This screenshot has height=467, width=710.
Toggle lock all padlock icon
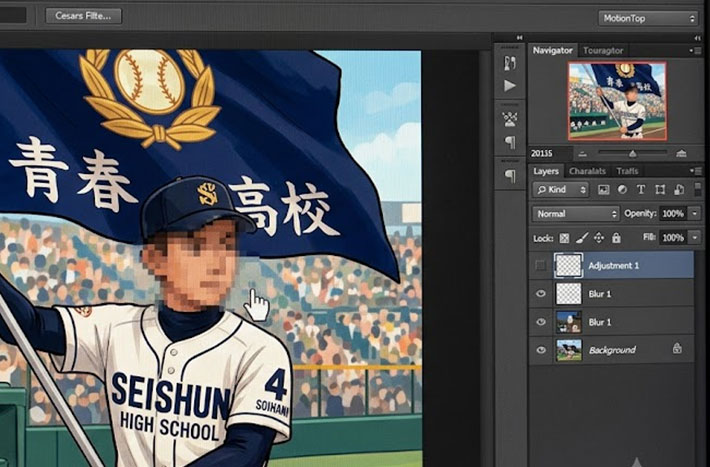[x=616, y=238]
